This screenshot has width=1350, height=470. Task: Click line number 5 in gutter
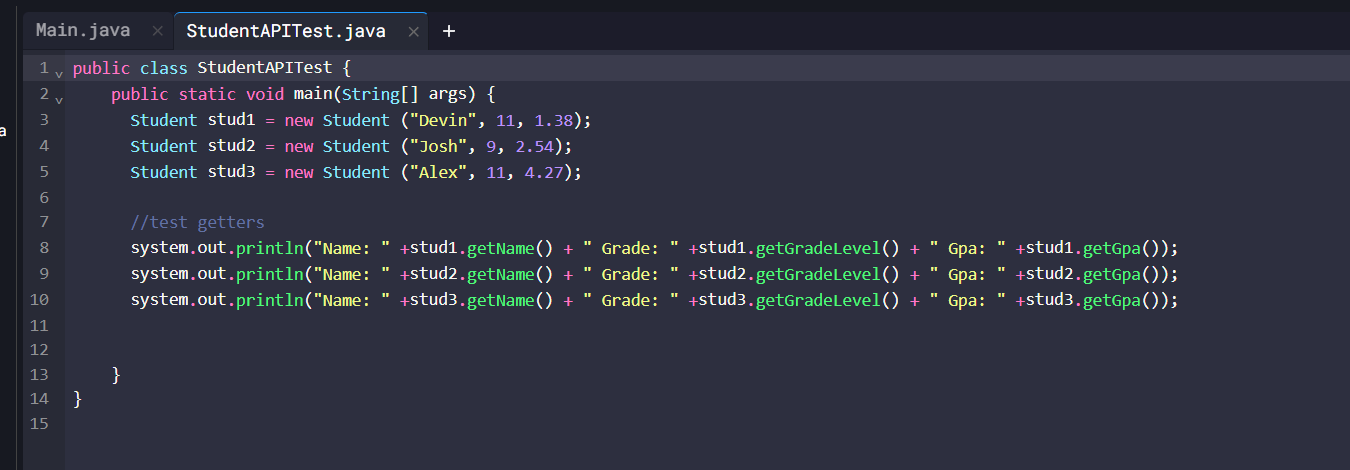click(44, 171)
